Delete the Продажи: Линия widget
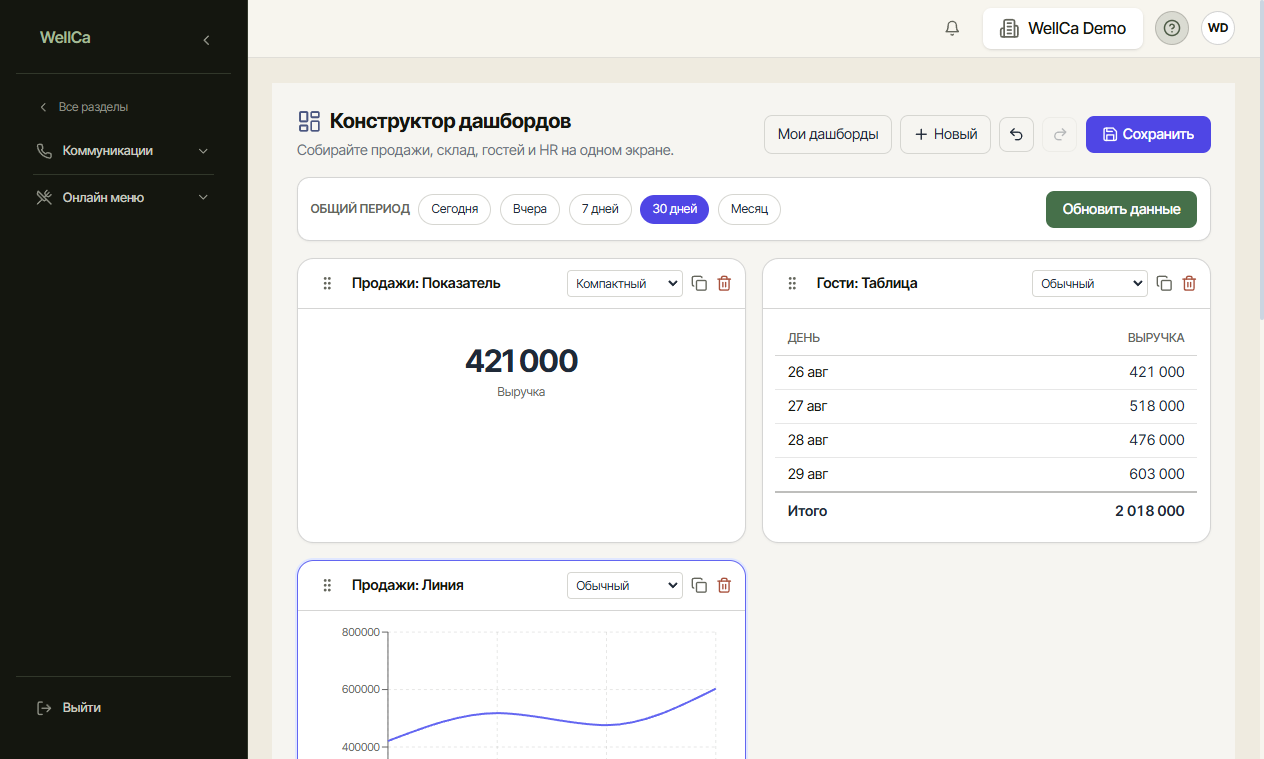 click(724, 585)
